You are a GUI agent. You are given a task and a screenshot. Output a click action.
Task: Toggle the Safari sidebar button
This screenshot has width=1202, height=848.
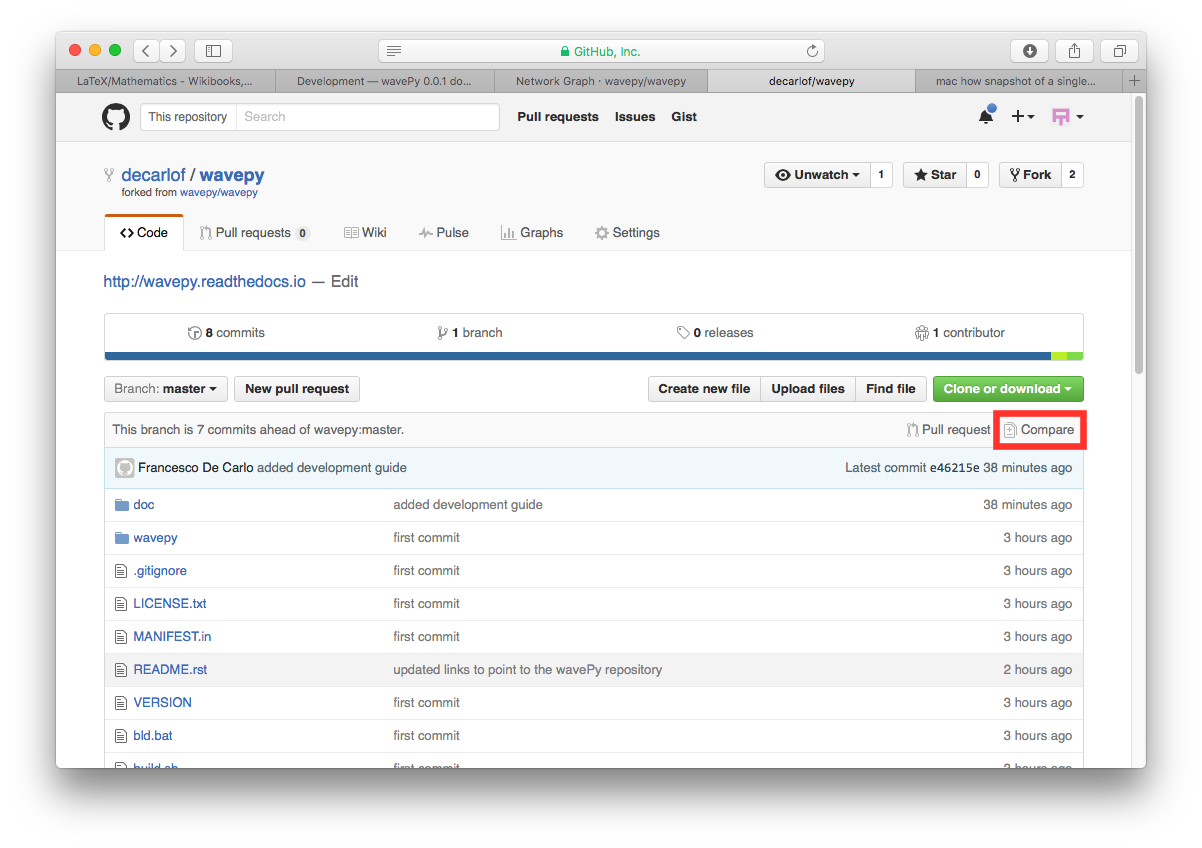[x=213, y=51]
